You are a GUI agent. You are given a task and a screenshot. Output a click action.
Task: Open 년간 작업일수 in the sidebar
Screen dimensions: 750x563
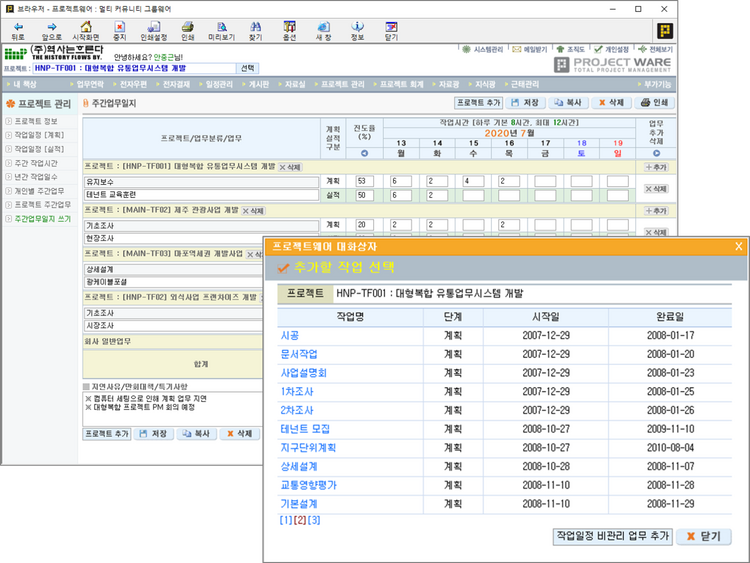[36, 177]
